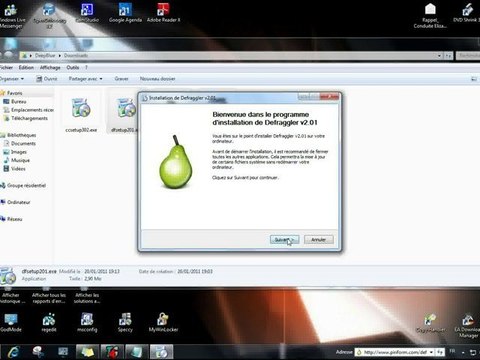This screenshot has width=480, height=360.
Task: Click the yellow folder Explorer taskbar button
Action: [87, 352]
